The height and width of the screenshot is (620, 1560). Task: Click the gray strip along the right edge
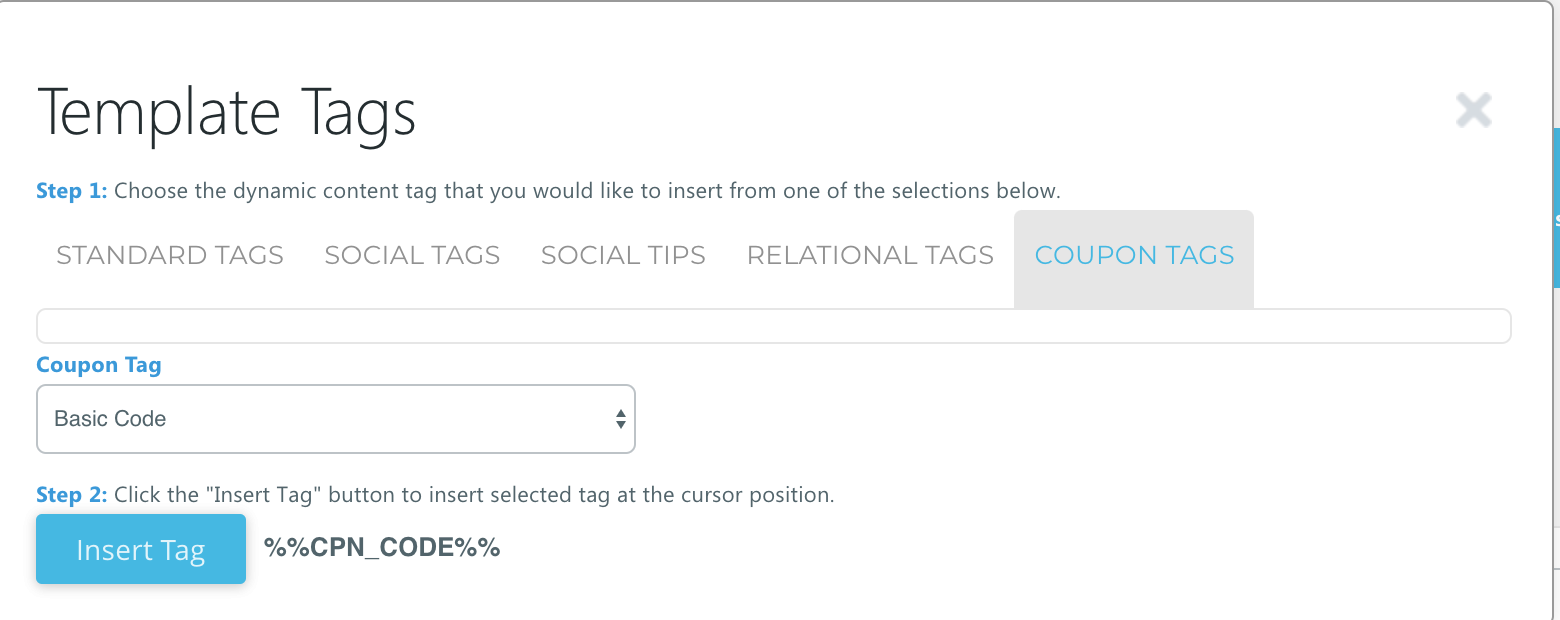(1555, 450)
